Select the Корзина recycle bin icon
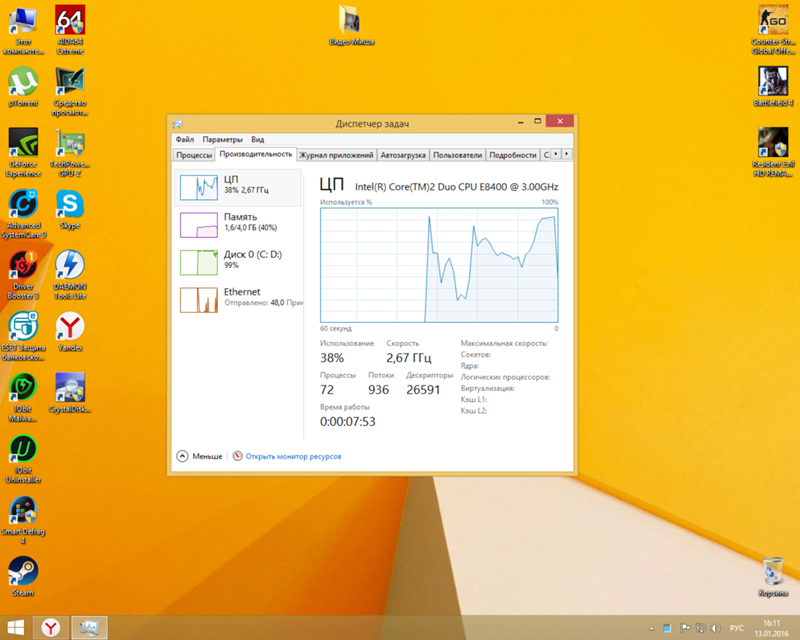 click(773, 577)
